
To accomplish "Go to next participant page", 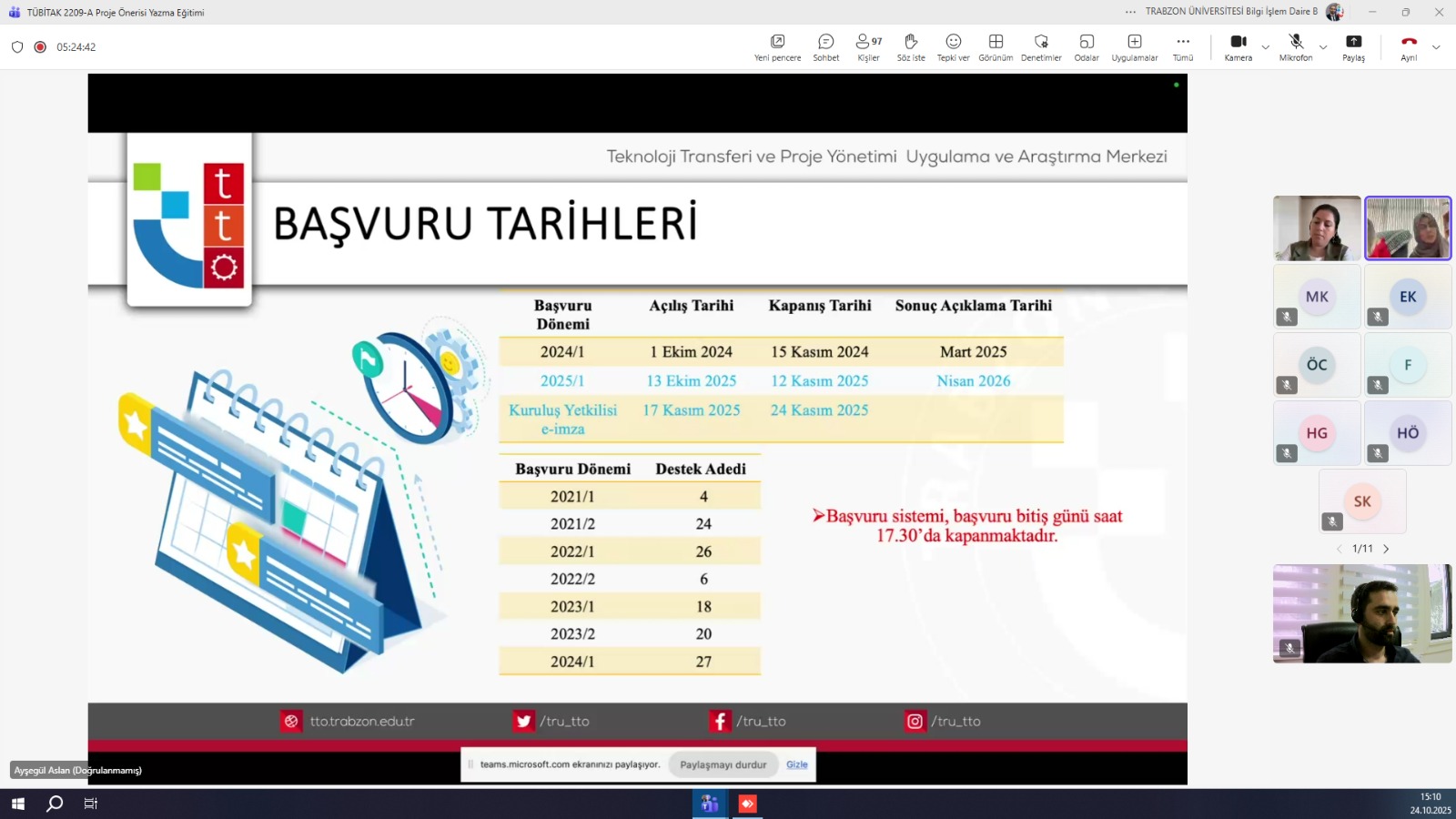I will pyautogui.click(x=1386, y=549).
